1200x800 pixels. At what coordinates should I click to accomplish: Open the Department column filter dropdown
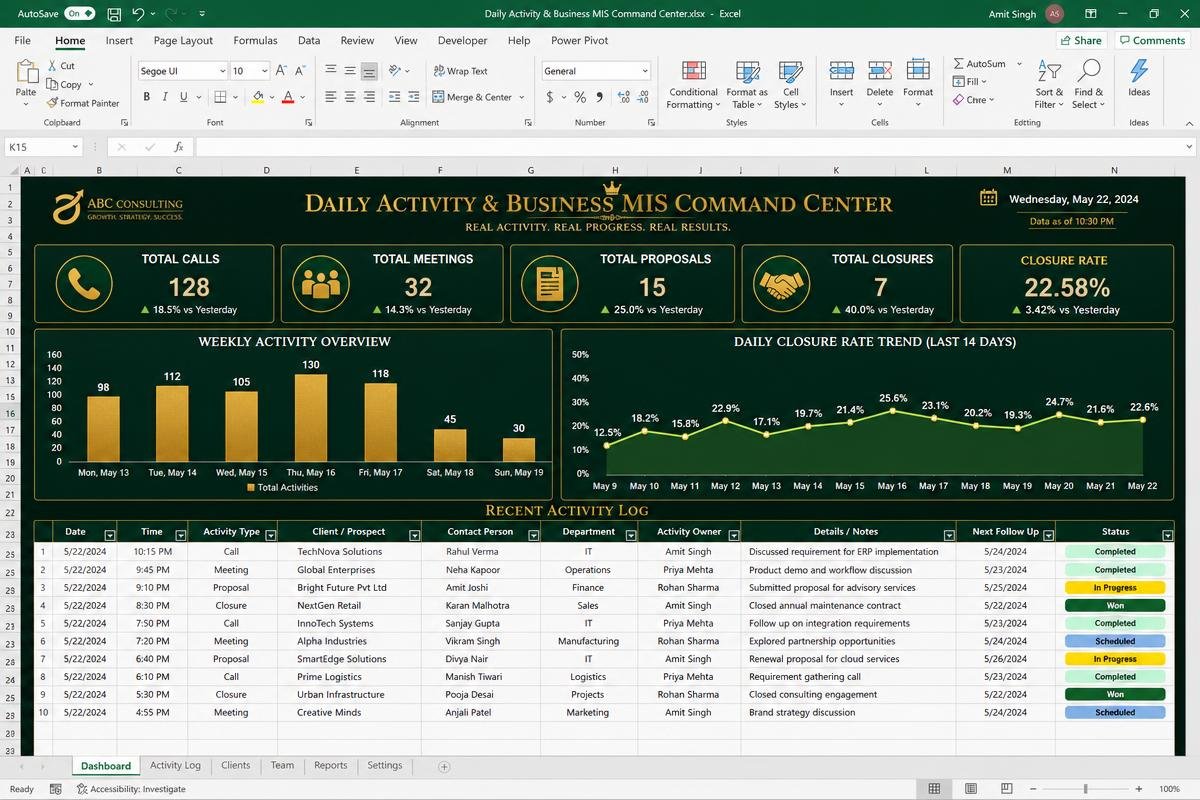click(x=631, y=535)
